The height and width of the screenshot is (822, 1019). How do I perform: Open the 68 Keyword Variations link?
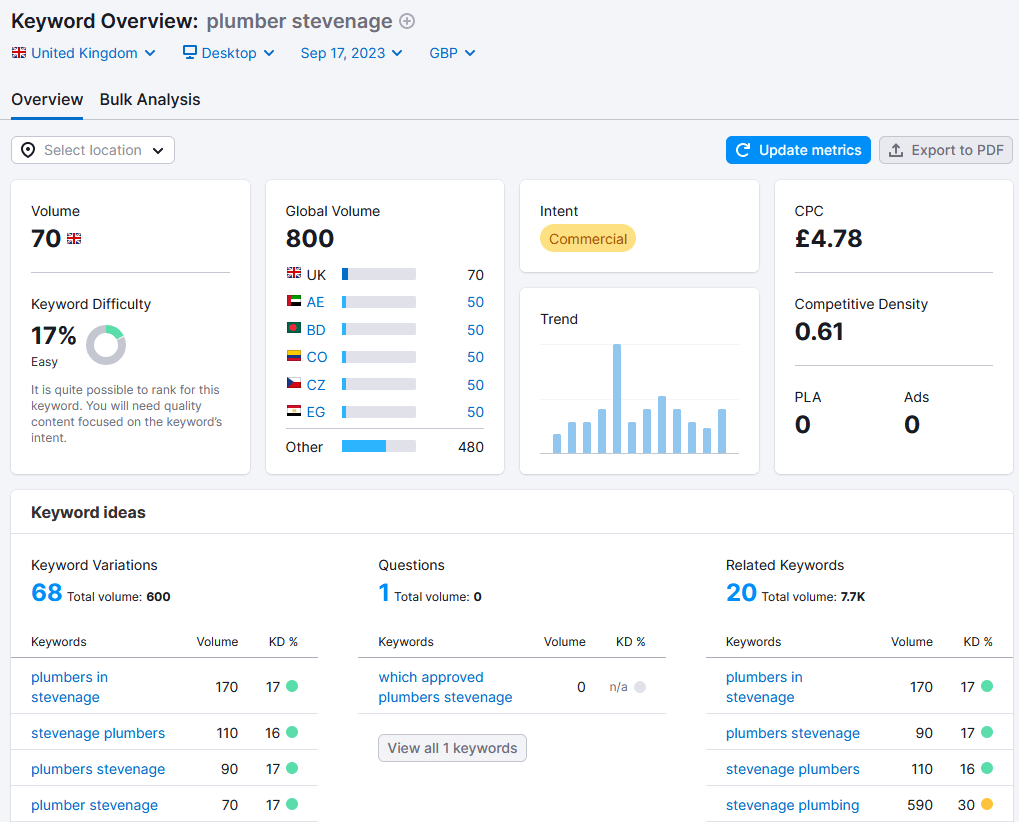(47, 593)
